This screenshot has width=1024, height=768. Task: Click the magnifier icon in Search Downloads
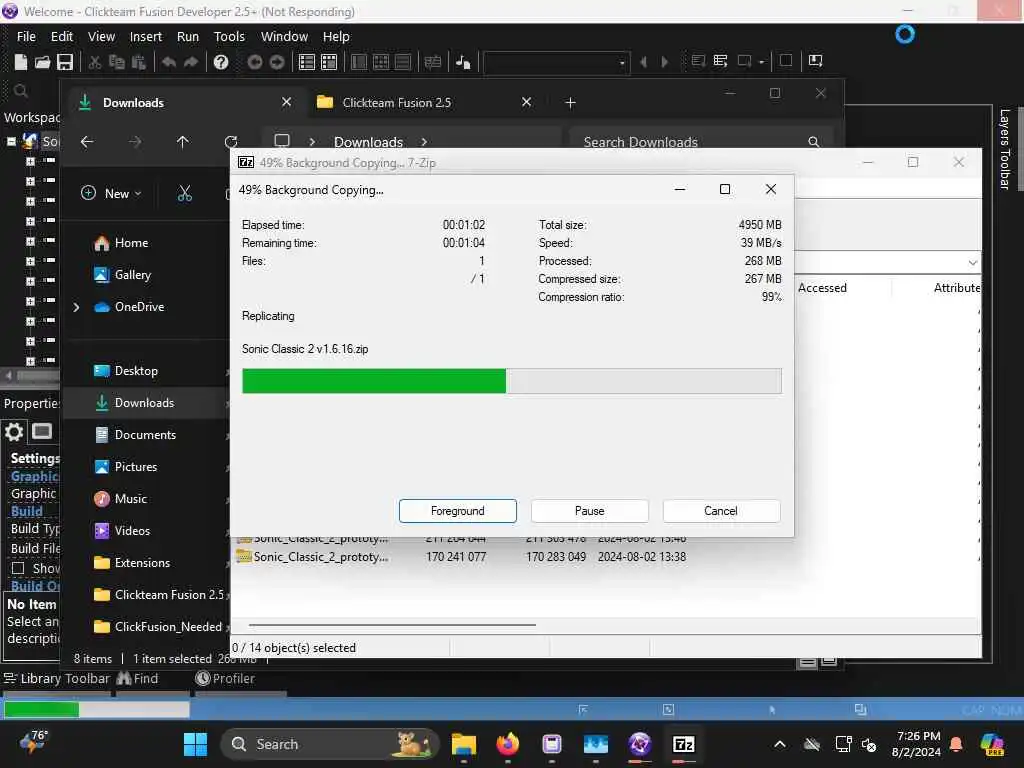pos(813,142)
